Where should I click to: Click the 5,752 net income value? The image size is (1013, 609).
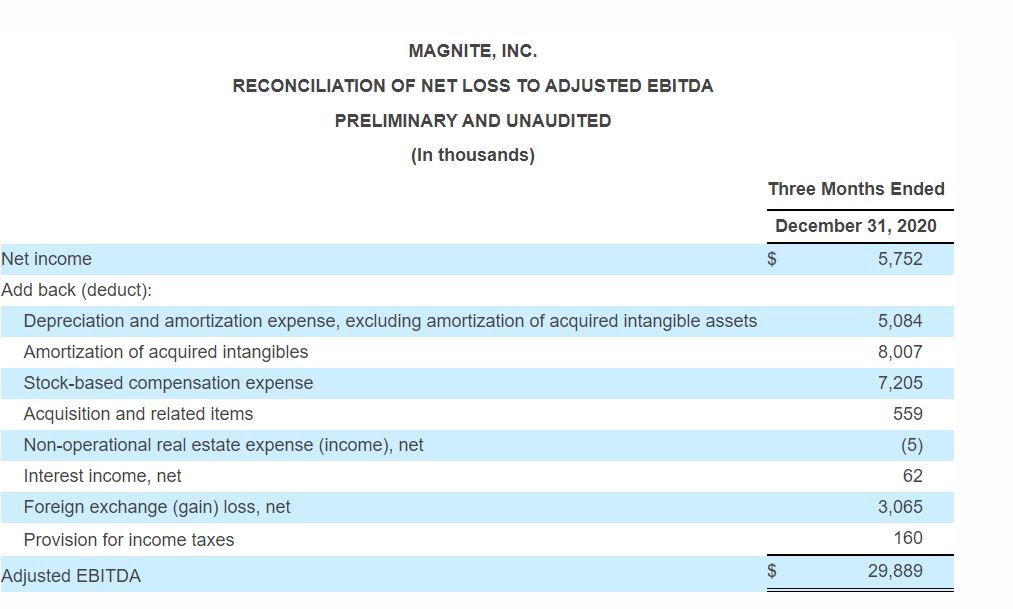point(900,260)
